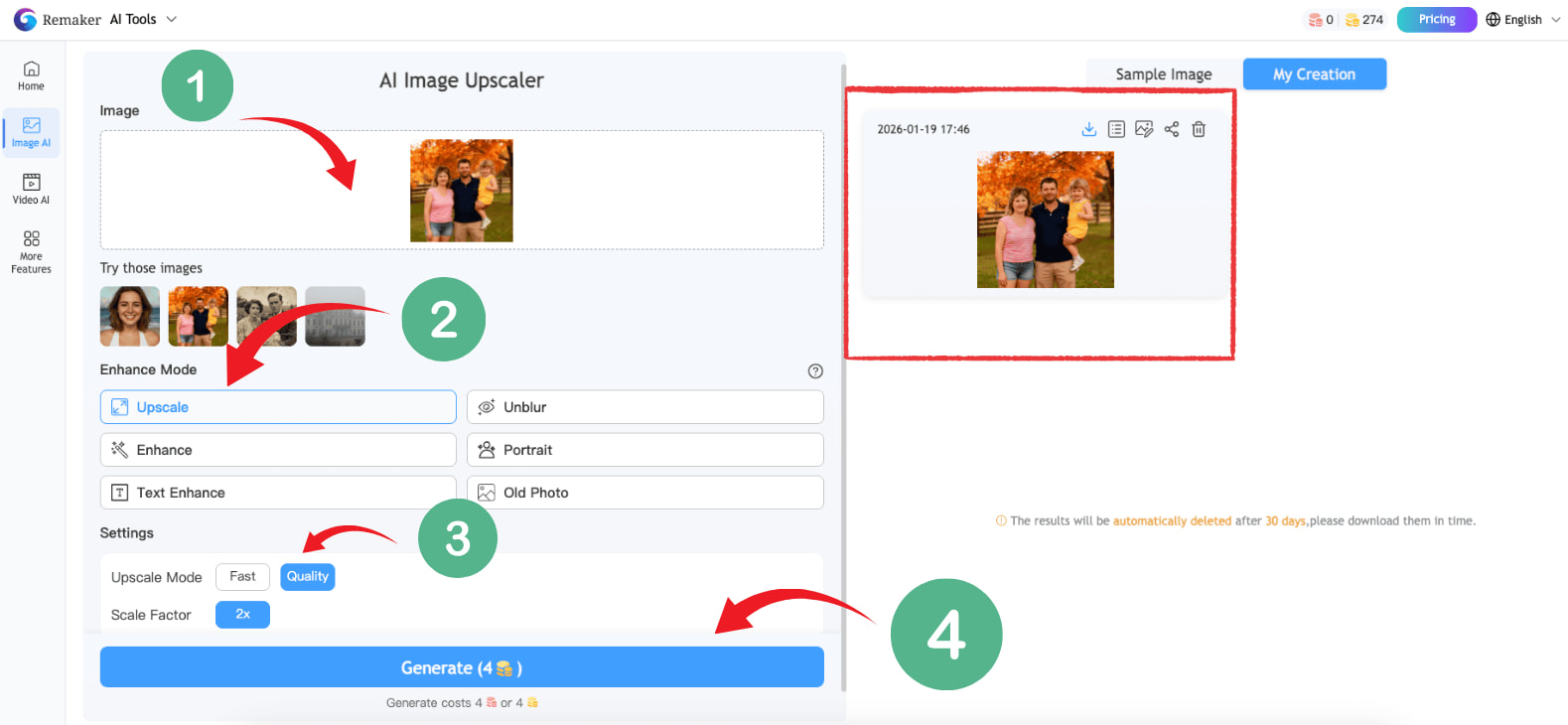The image size is (1568, 725).
Task: Select Portrait enhance mode
Action: click(x=645, y=450)
